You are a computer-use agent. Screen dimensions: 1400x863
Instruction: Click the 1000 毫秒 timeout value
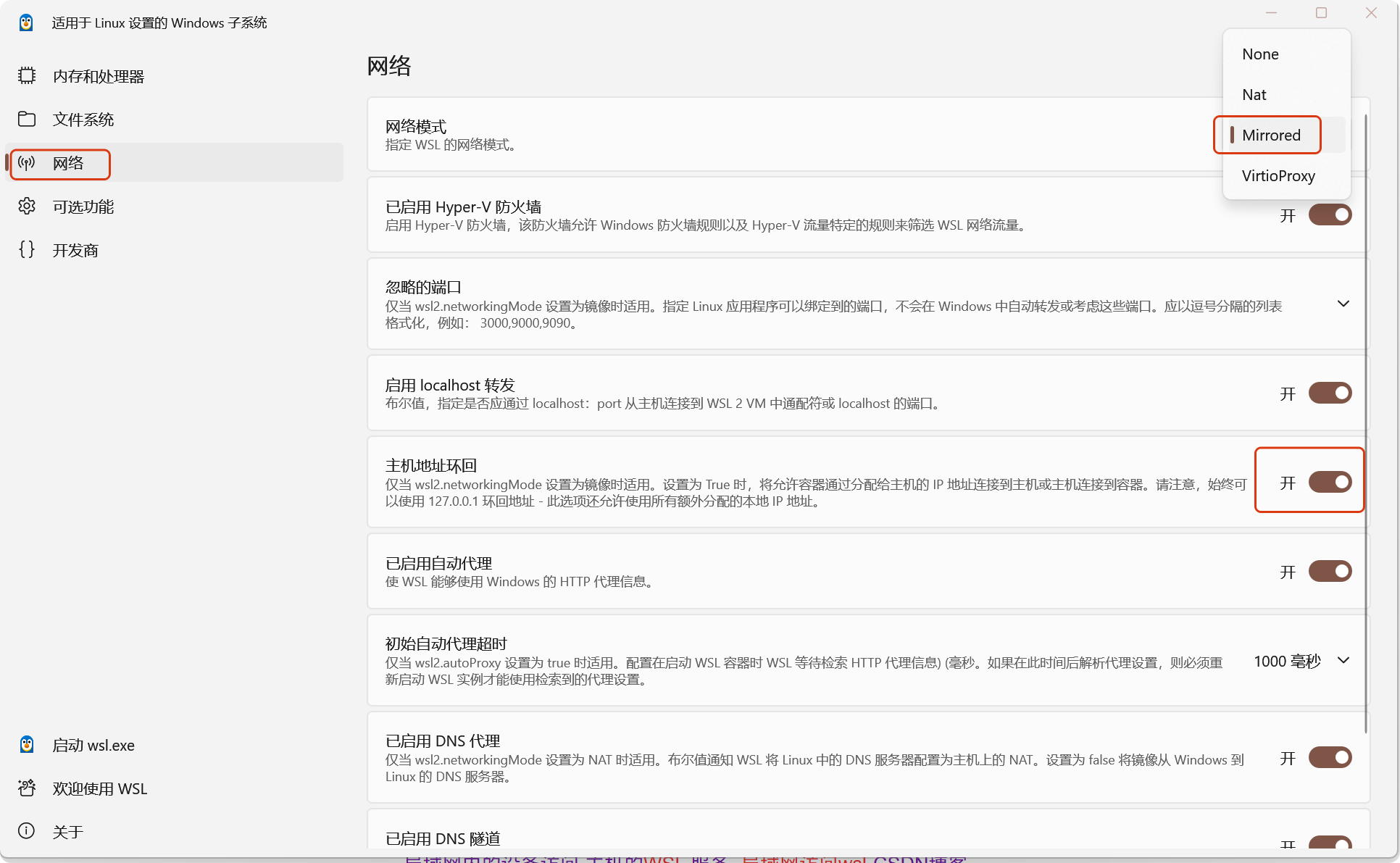coord(1287,661)
